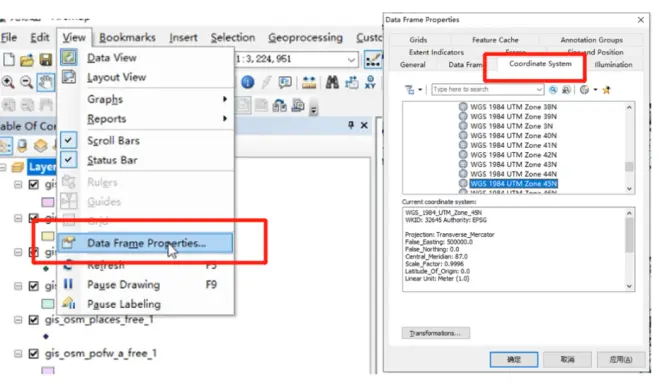The height and width of the screenshot is (388, 660).
Task: Switch to the Grids tab
Action: tap(418, 40)
